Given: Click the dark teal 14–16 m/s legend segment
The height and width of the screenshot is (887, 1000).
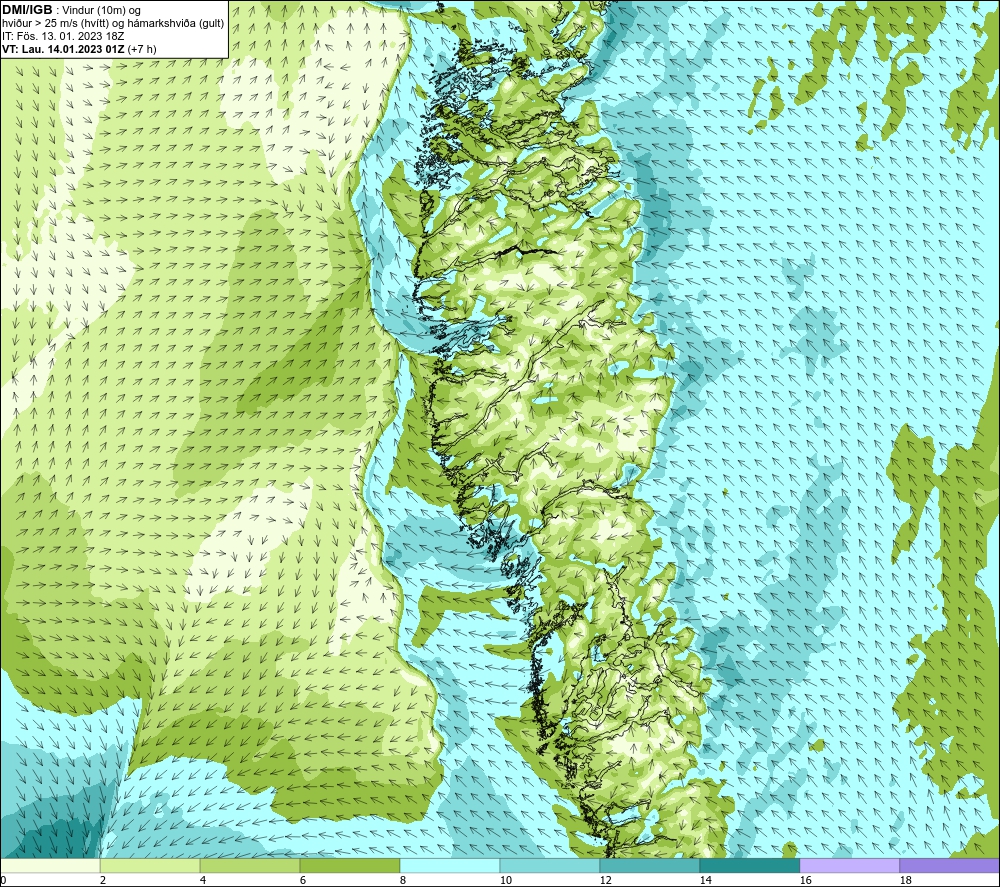Looking at the screenshot, I should [x=749, y=866].
